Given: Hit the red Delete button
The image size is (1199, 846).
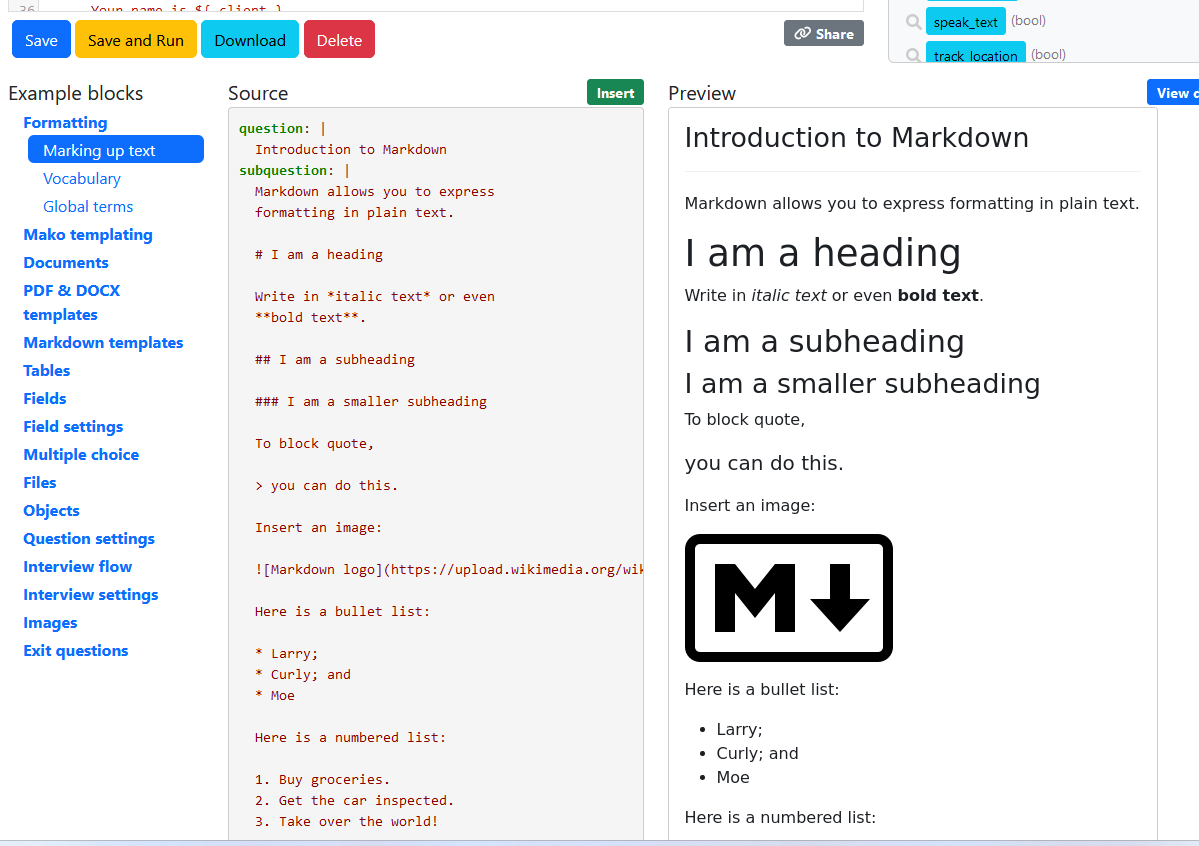Looking at the screenshot, I should pos(339,40).
